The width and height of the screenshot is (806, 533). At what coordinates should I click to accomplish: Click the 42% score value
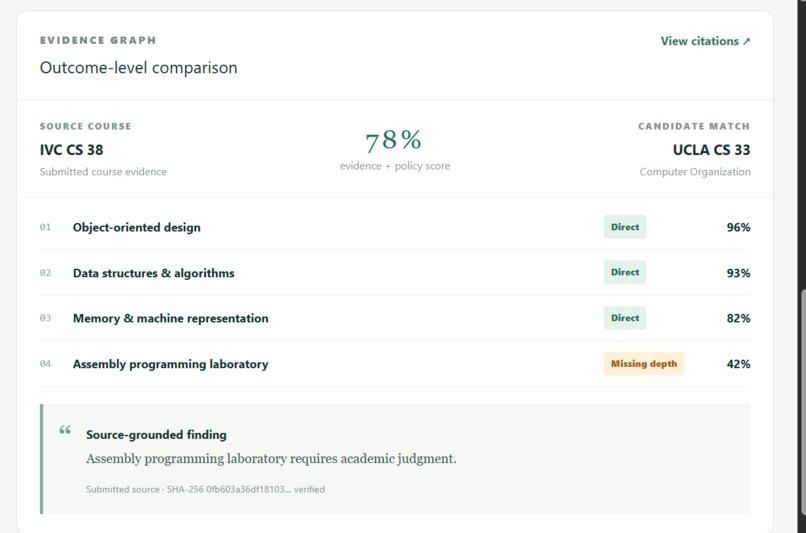point(738,364)
